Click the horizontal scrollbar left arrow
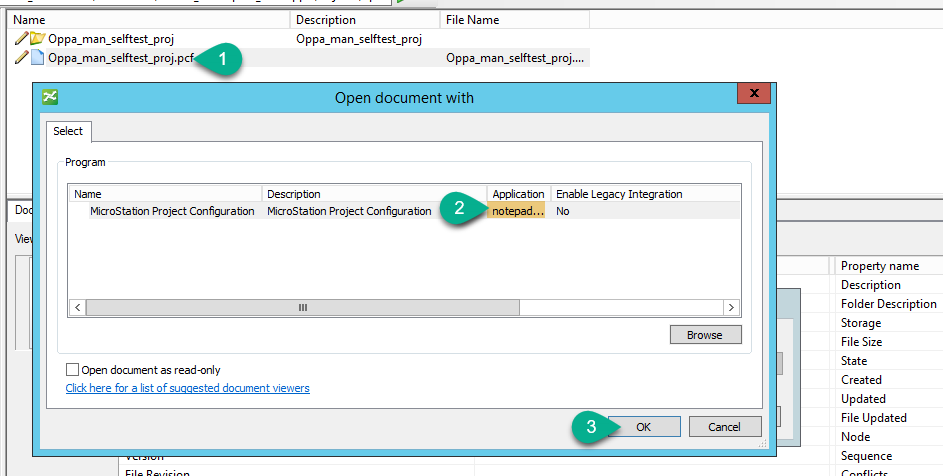The height and width of the screenshot is (476, 943). (78, 308)
